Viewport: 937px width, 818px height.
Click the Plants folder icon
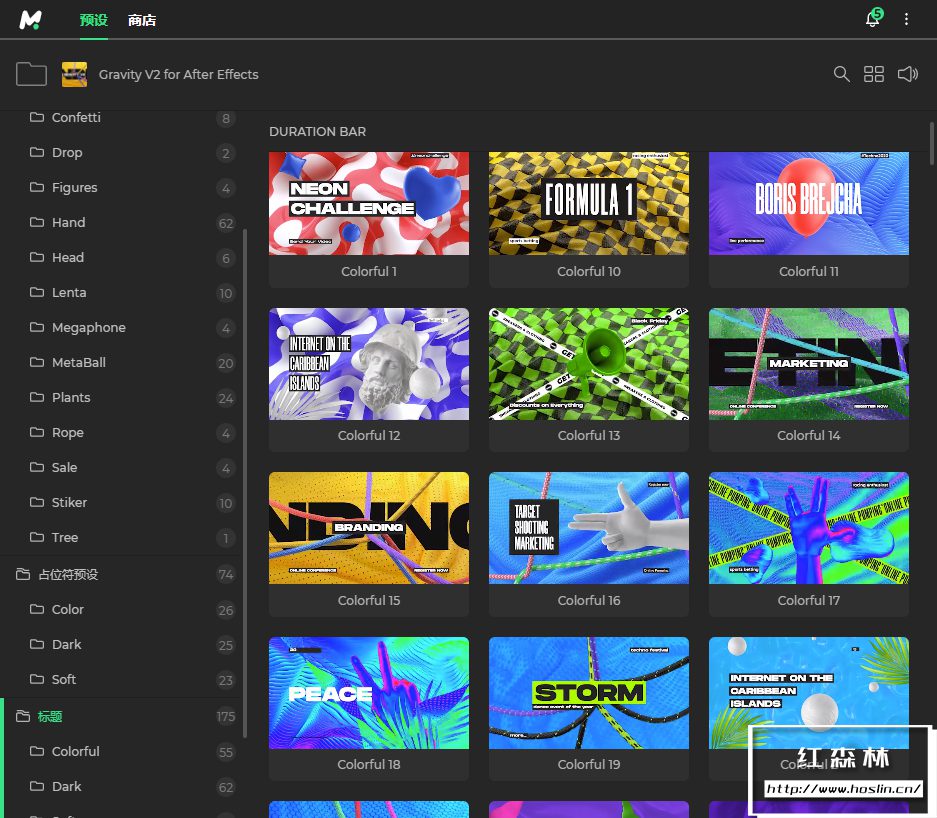37,397
